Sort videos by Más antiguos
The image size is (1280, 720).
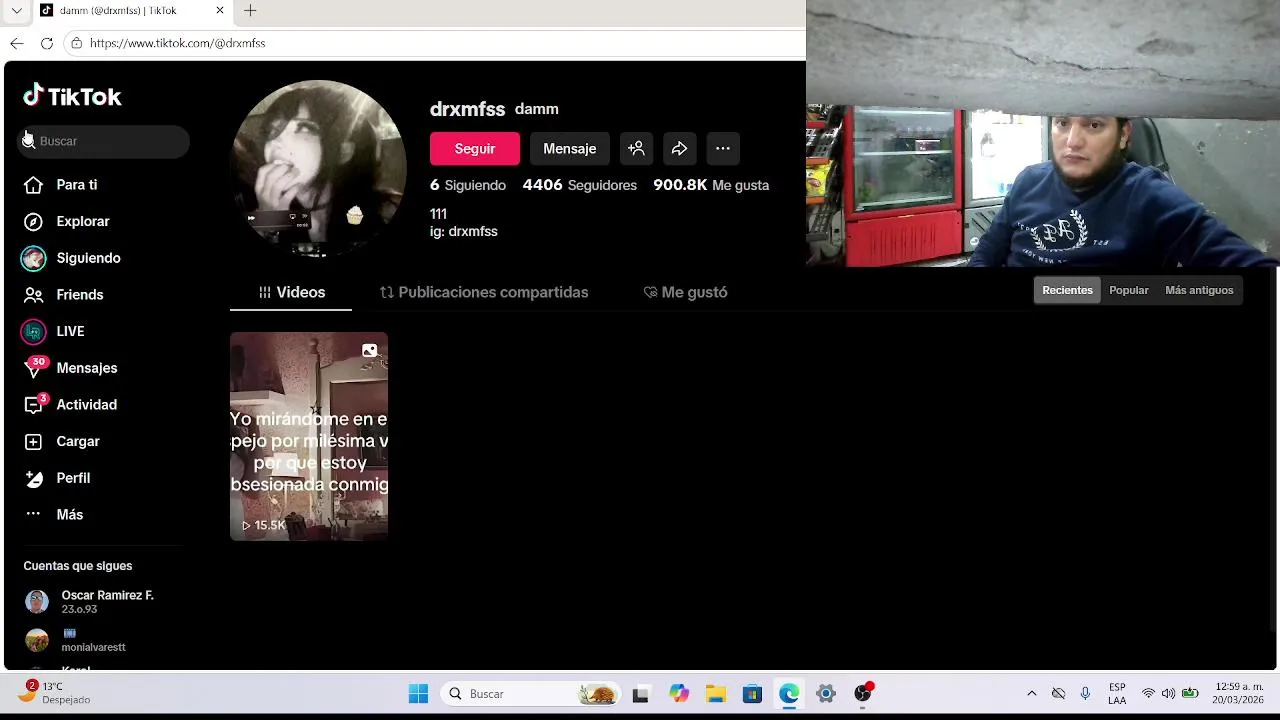point(1199,290)
